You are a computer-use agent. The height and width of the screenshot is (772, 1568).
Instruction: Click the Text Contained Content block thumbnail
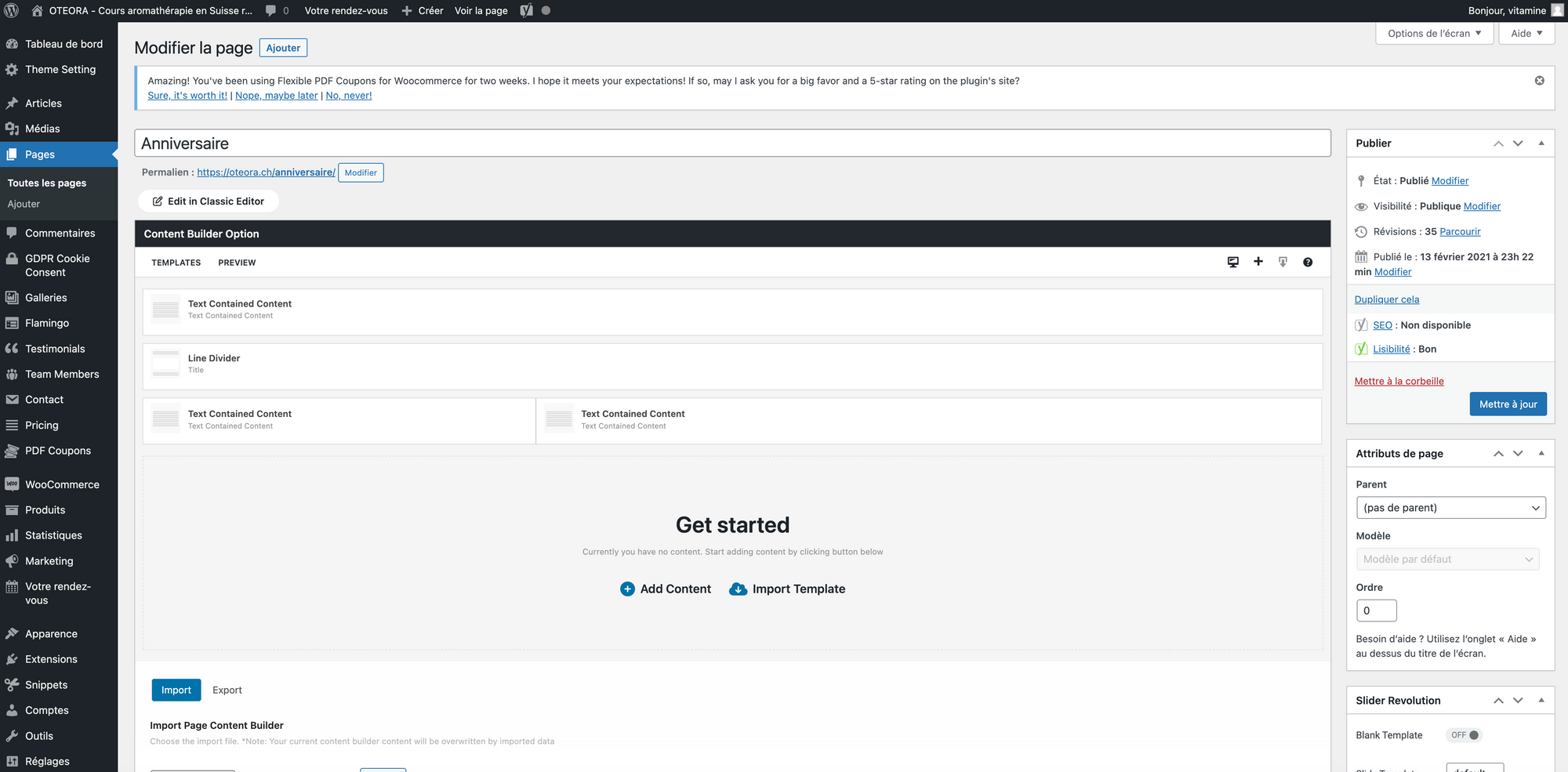click(165, 310)
